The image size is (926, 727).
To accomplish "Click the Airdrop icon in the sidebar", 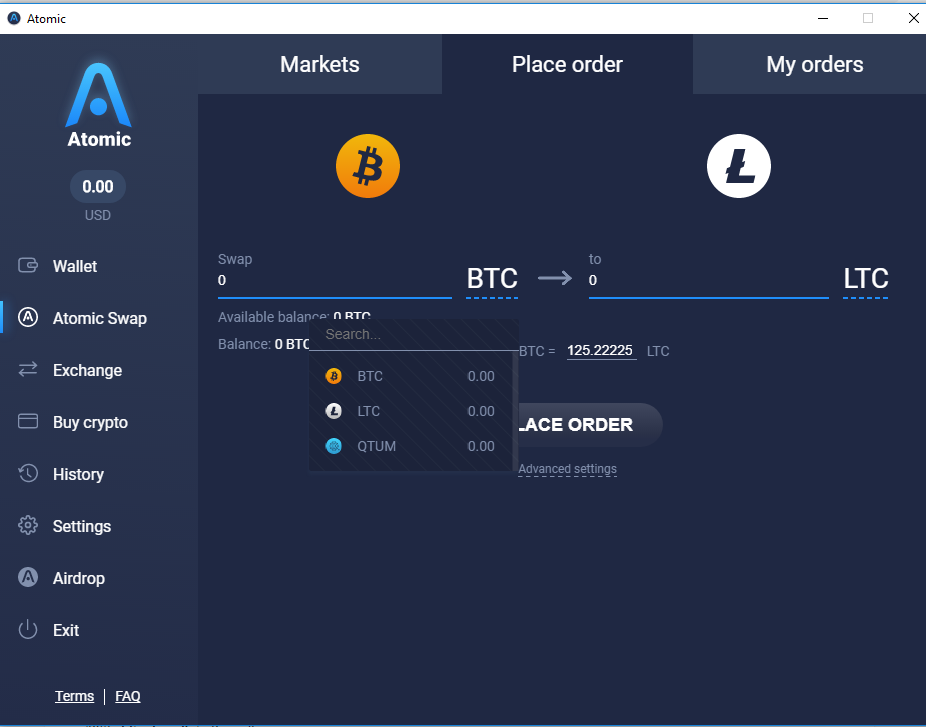I will [x=28, y=577].
